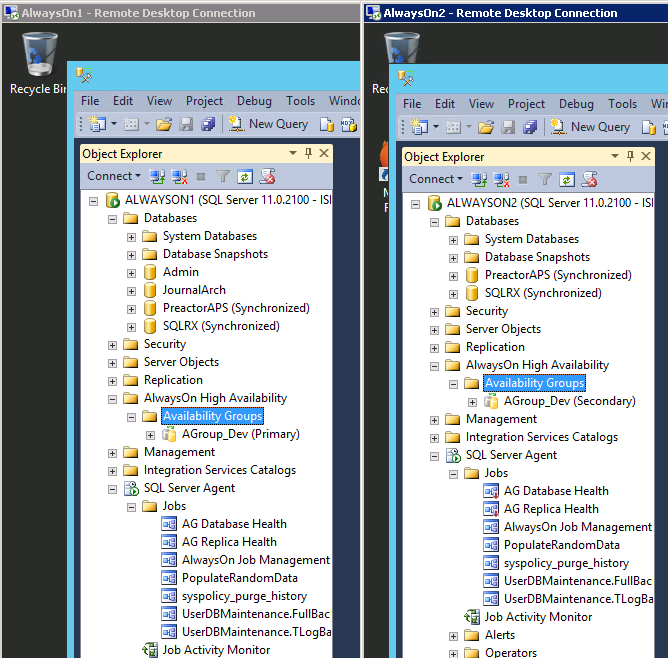Select SQLRX (Synchronized) database on ALWAYSON2
Screen dimensions: 668x658
(543, 293)
